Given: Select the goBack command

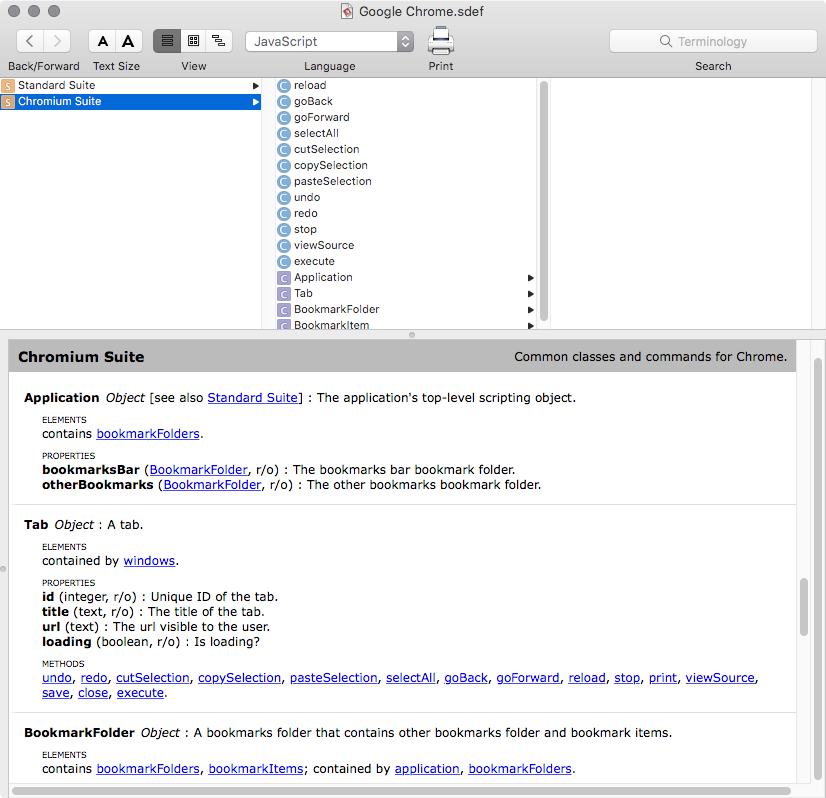Looking at the screenshot, I should click(313, 101).
